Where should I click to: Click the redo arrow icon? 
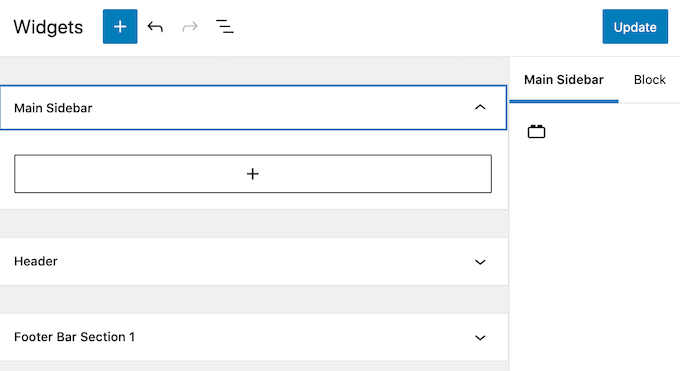pyautogui.click(x=190, y=27)
